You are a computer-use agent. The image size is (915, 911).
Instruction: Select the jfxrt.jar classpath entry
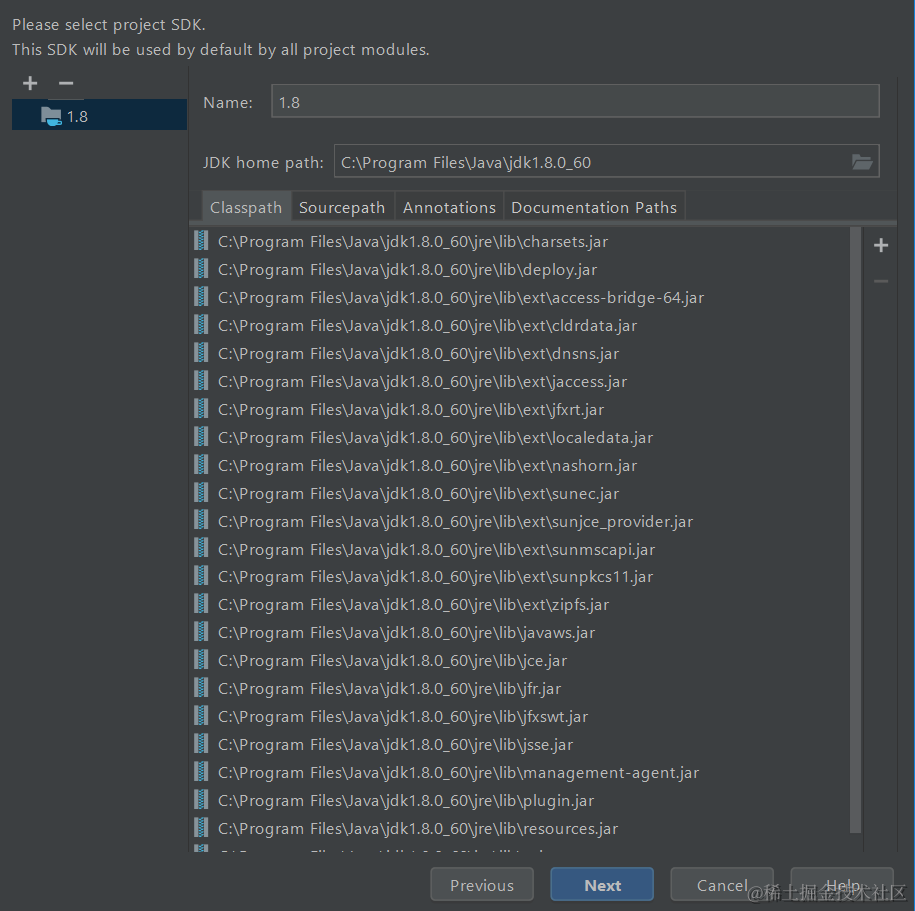519,410
